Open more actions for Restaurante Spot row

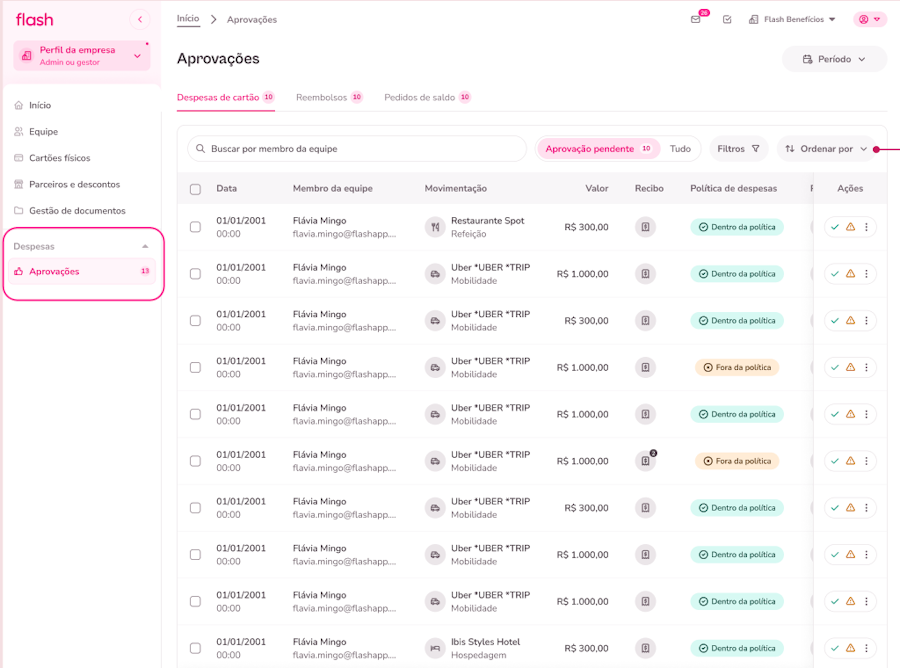point(866,227)
